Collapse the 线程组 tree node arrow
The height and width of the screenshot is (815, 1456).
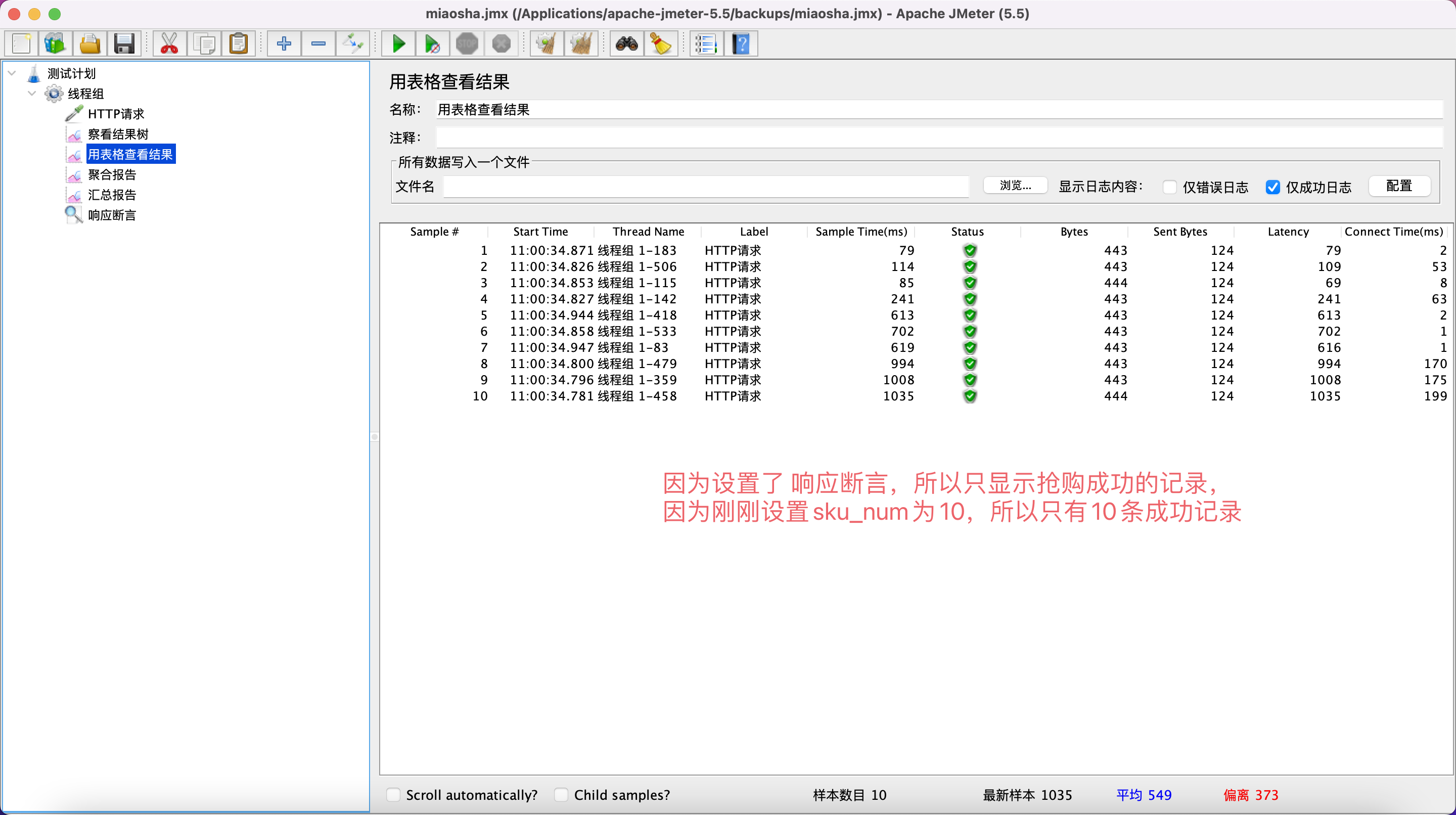(x=32, y=93)
